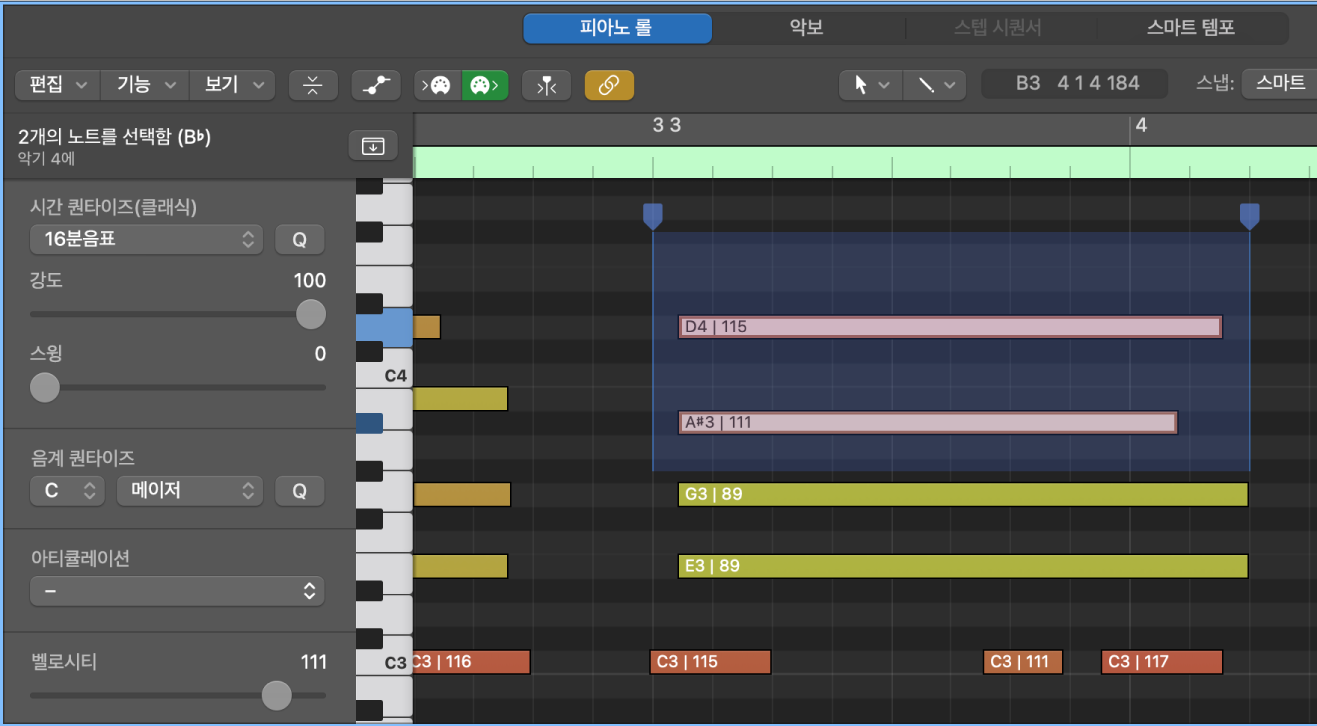Viewport: 1317px width, 726px height.
Task: Toggle the automation curve icon
Action: (x=376, y=85)
